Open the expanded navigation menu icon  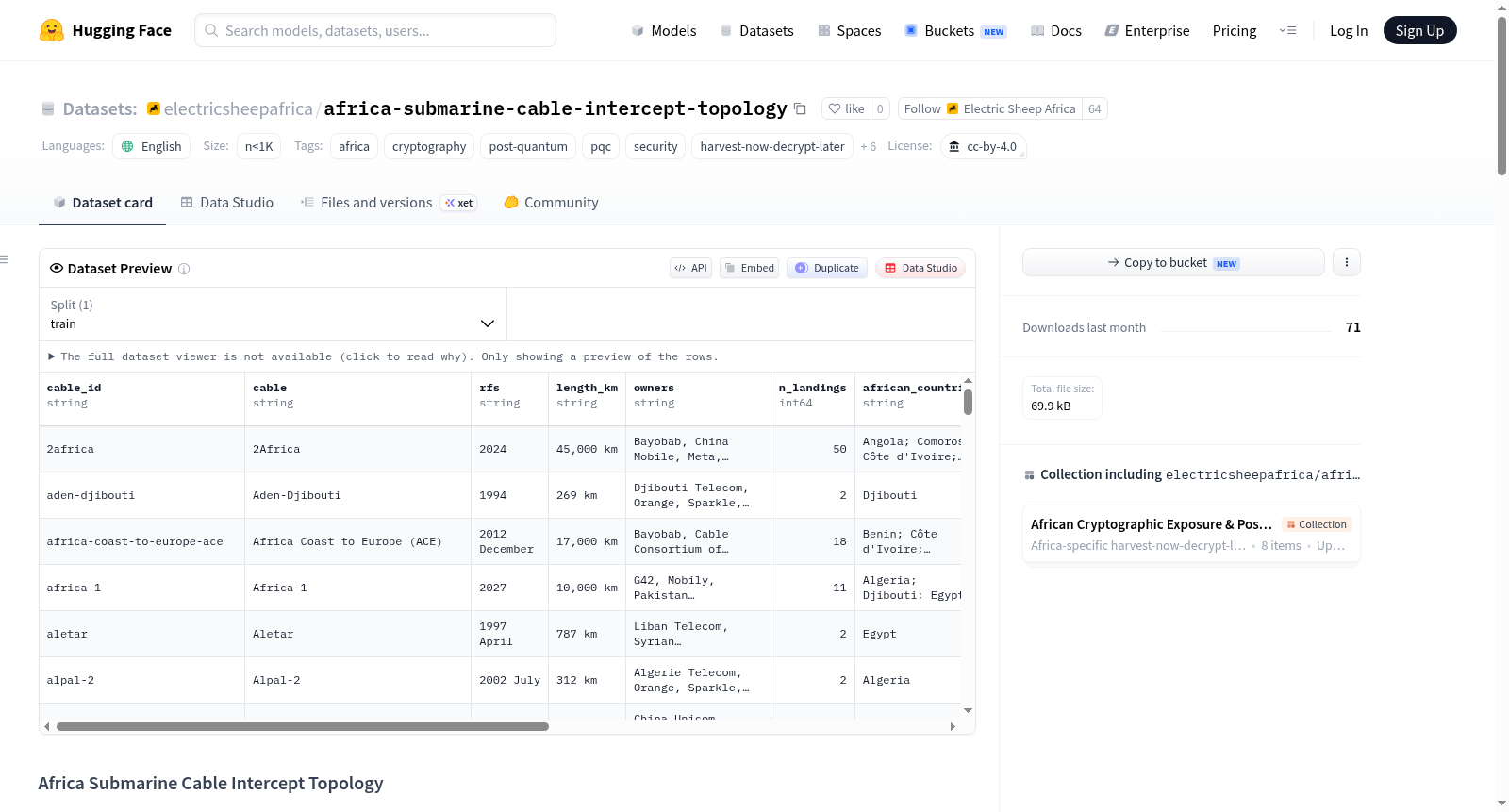click(x=1287, y=30)
